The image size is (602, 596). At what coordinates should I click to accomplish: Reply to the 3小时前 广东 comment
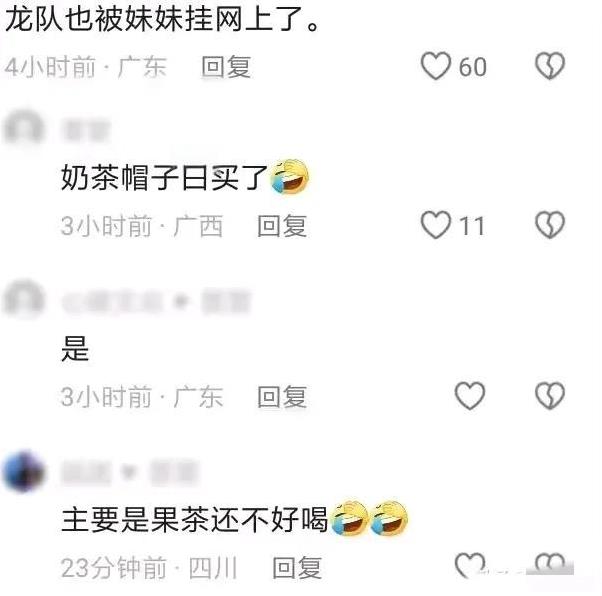(x=282, y=397)
